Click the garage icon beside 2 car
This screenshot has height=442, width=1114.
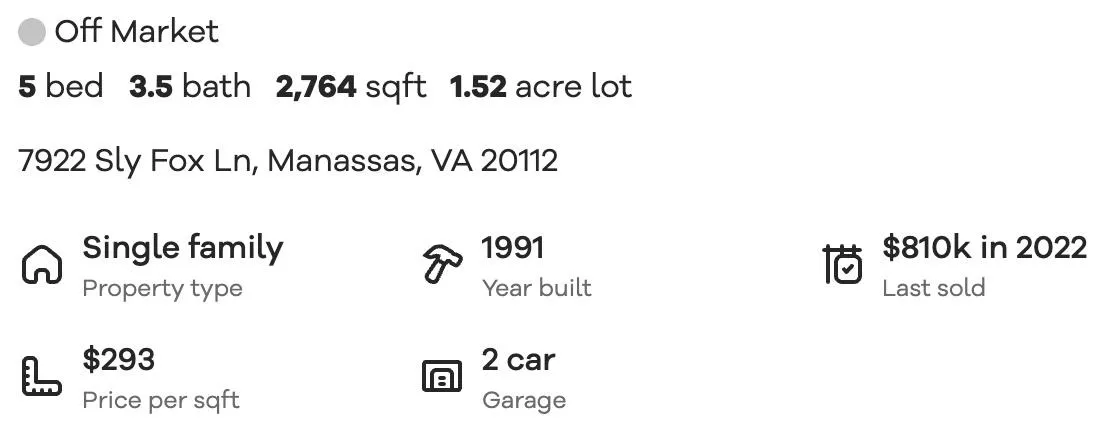[442, 376]
